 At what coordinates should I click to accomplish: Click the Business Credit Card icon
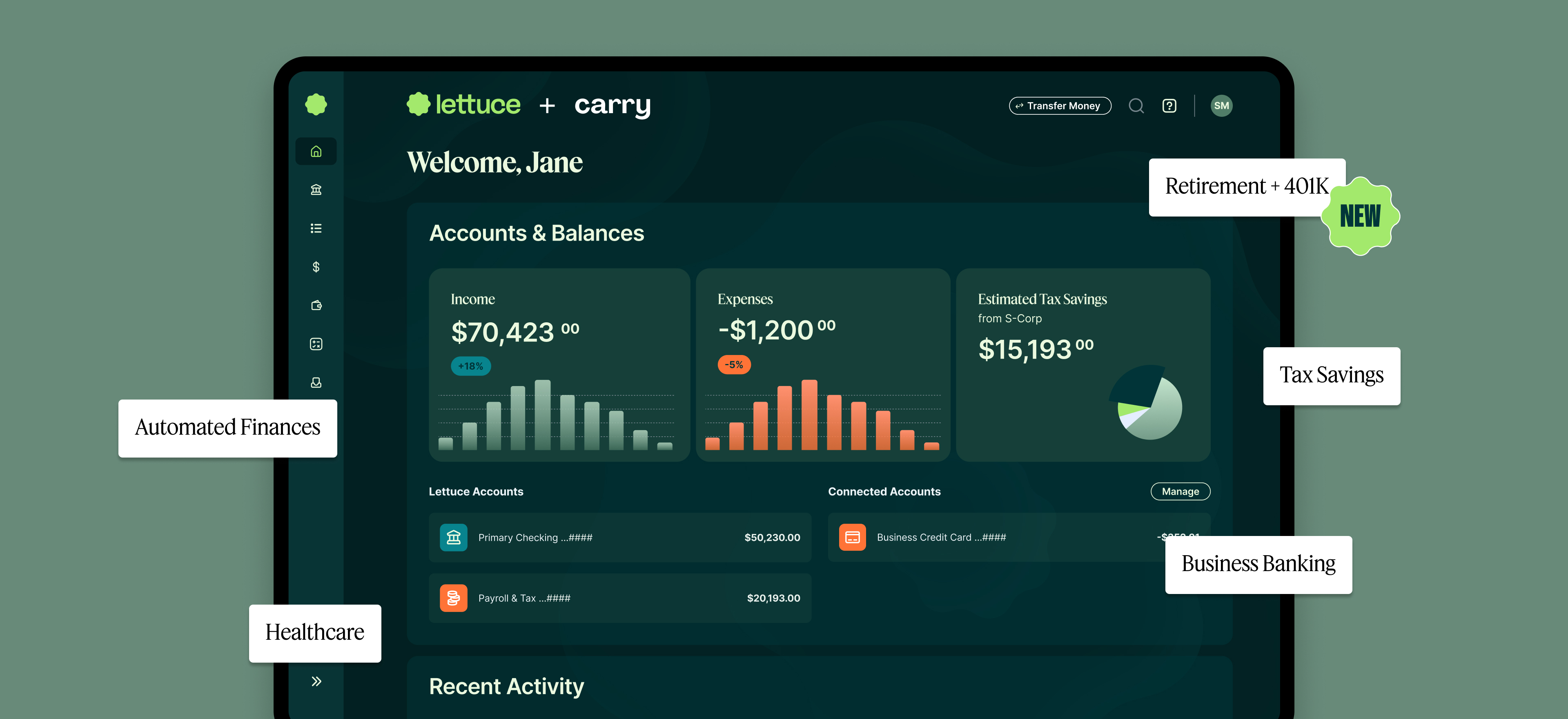pos(853,538)
